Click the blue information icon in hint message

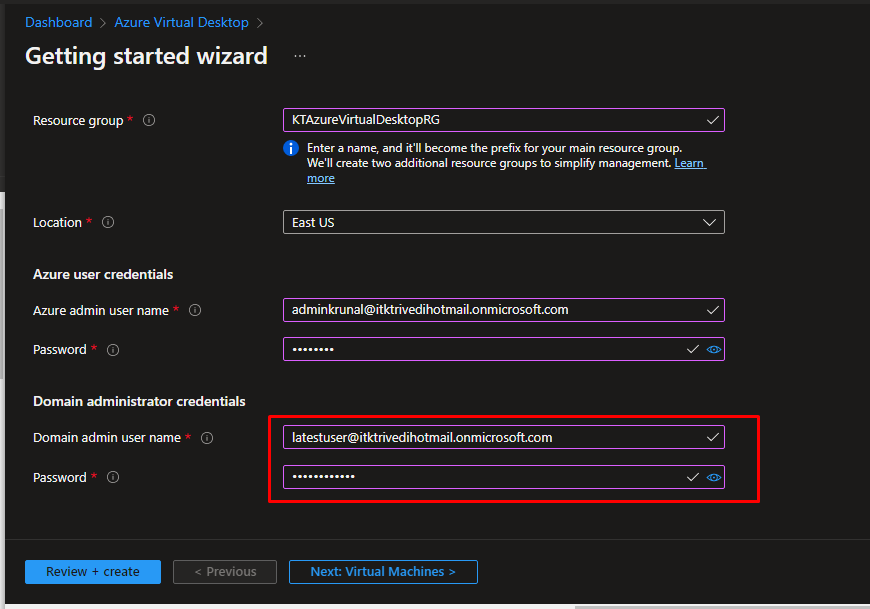click(292, 148)
